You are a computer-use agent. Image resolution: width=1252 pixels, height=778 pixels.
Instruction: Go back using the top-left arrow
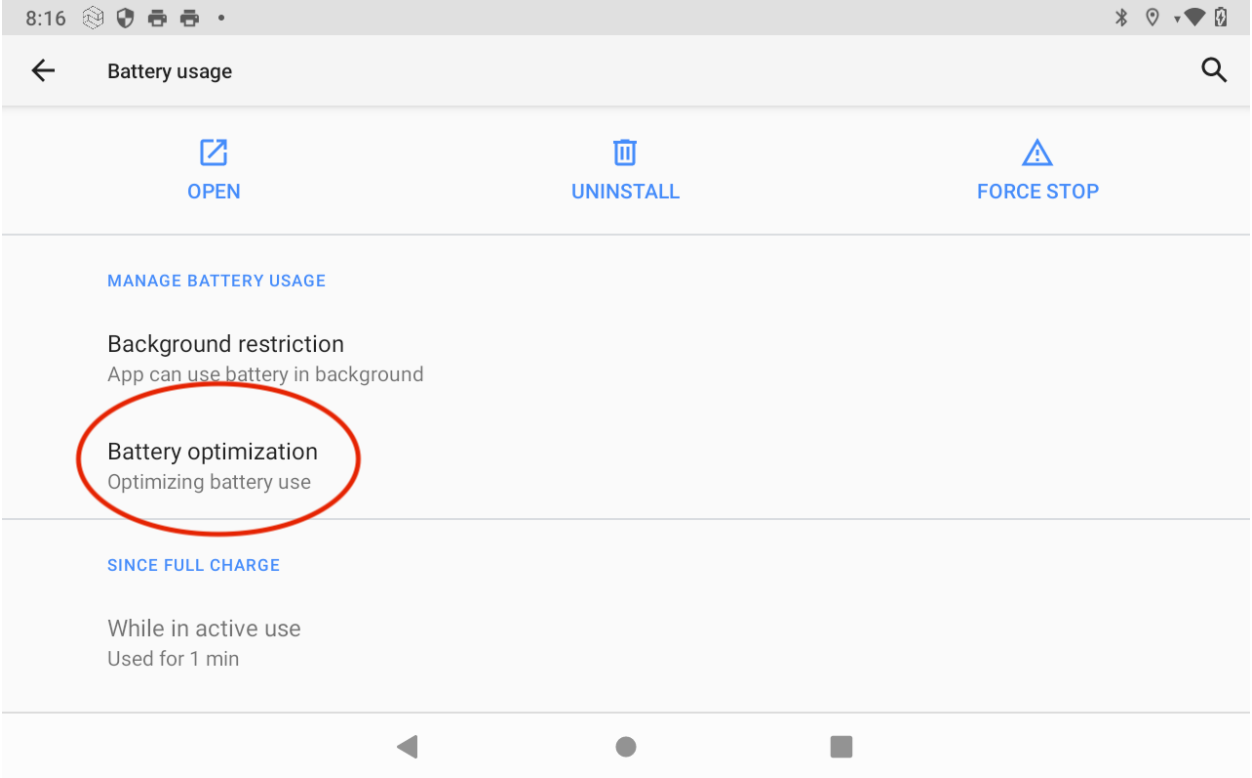tap(43, 70)
